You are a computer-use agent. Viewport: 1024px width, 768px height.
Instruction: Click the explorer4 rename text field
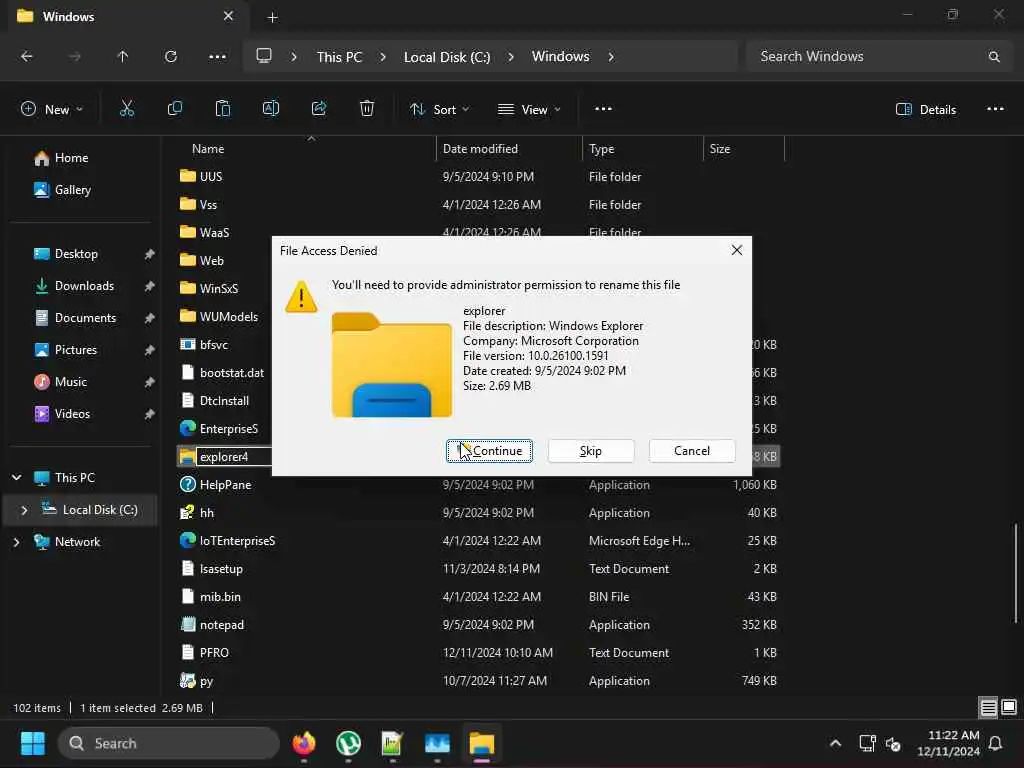click(234, 456)
